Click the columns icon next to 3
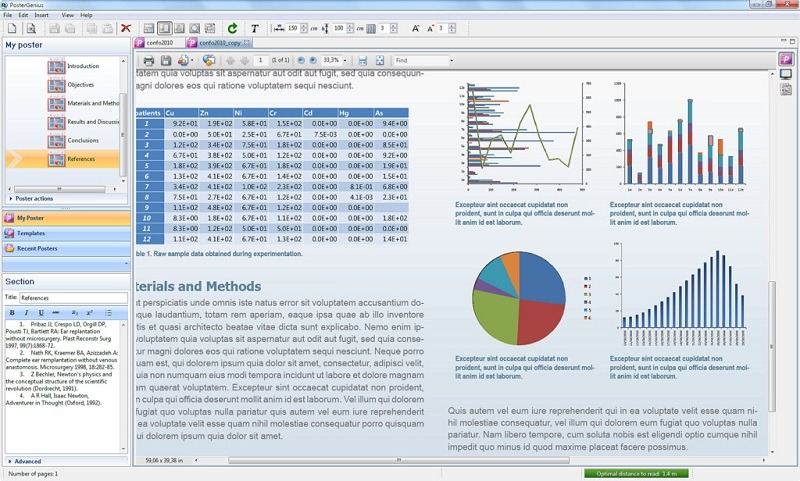The image size is (800, 481). (371, 29)
